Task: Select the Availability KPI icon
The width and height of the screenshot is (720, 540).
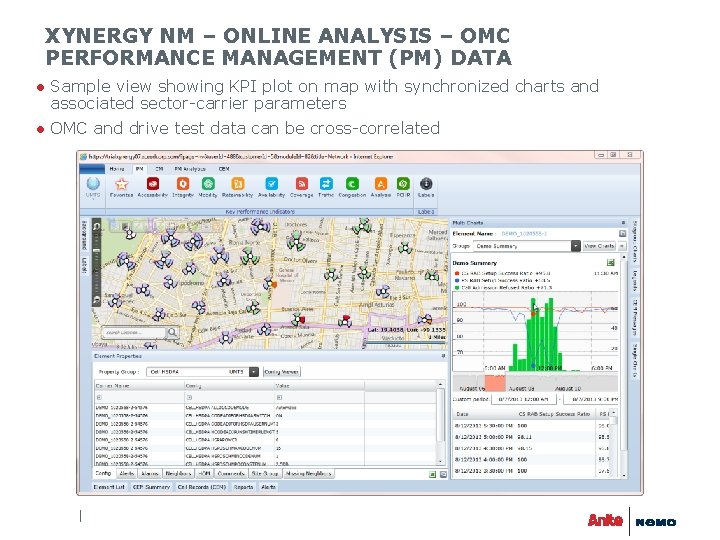Action: 271,184
